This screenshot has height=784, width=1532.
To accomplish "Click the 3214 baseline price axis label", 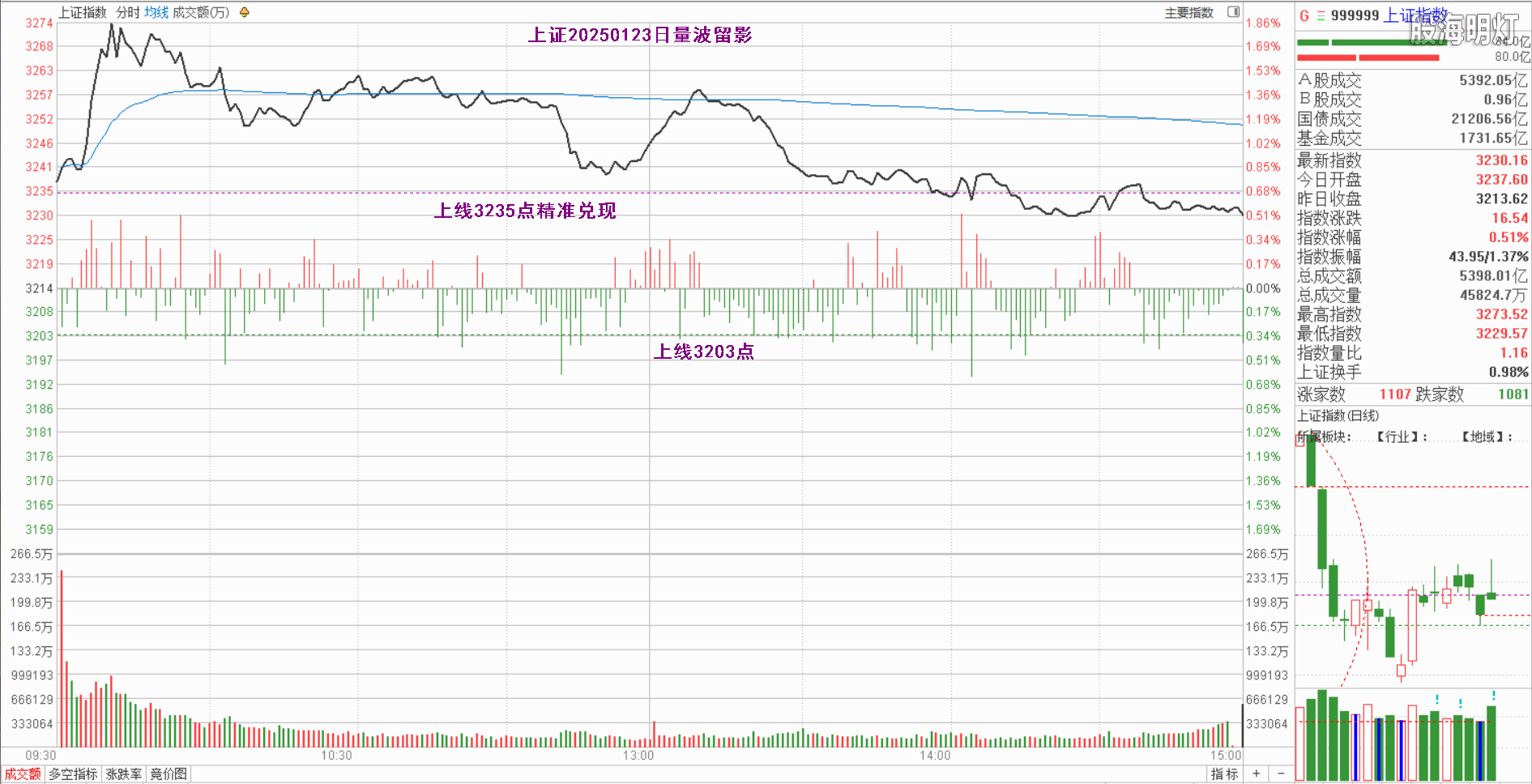I will (x=39, y=288).
